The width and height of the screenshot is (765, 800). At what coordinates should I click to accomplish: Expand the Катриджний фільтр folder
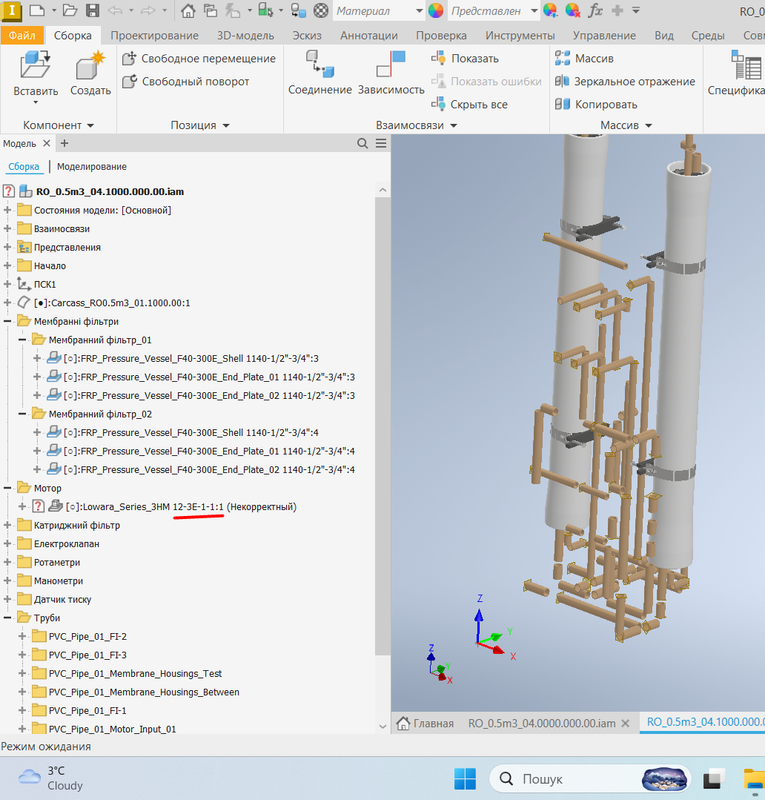7,526
